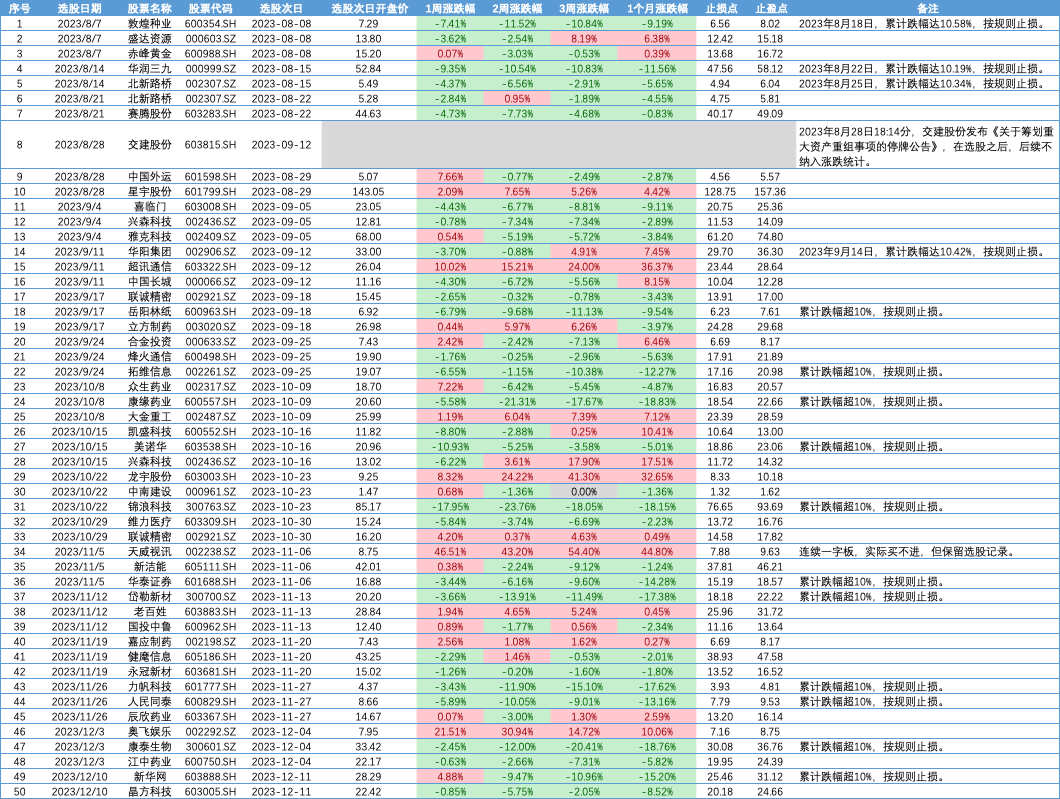1060x799 pixels.
Task: Select the 中国外运 cell
Action: pos(149,176)
